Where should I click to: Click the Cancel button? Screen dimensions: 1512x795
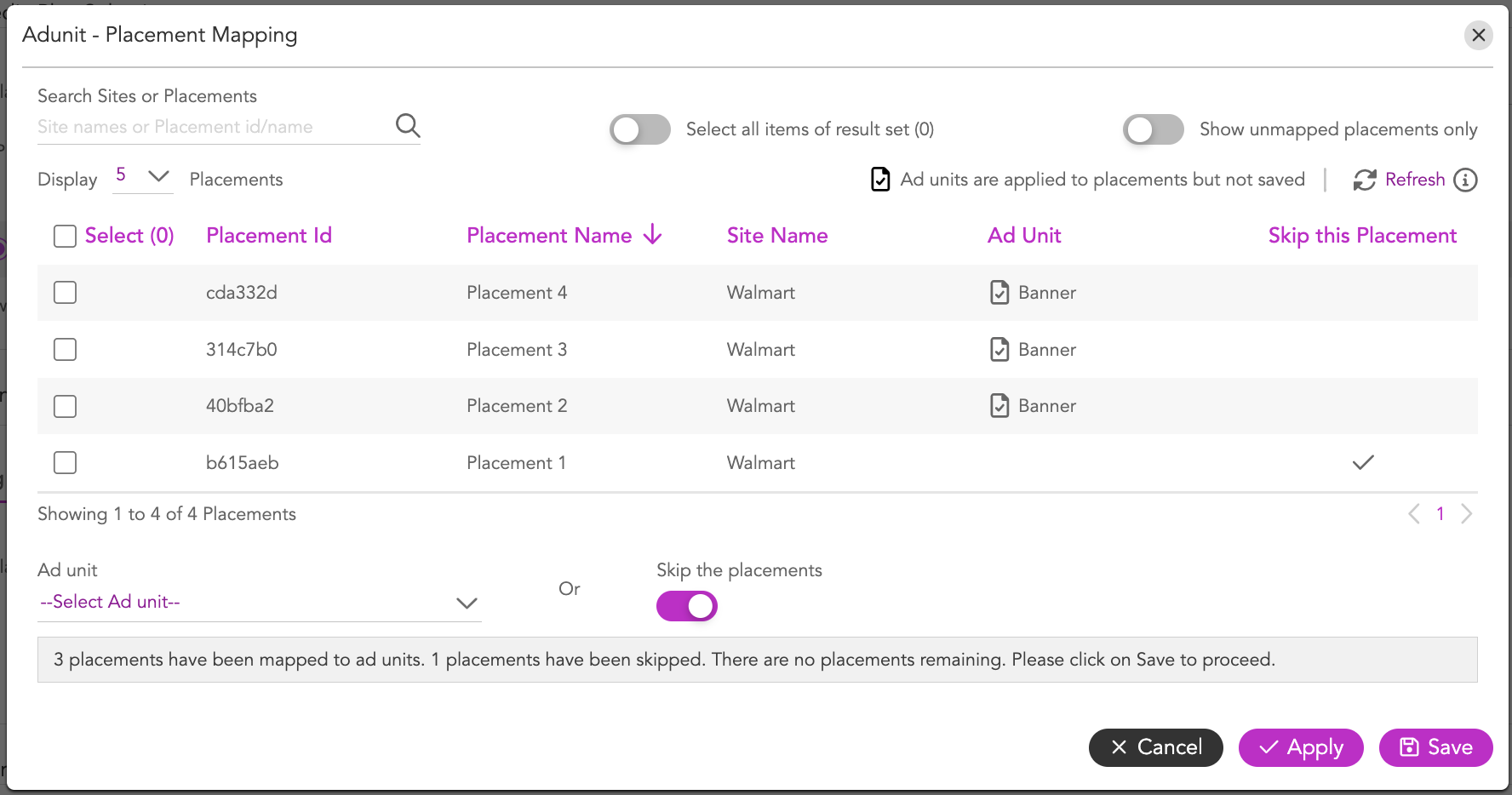click(1156, 747)
